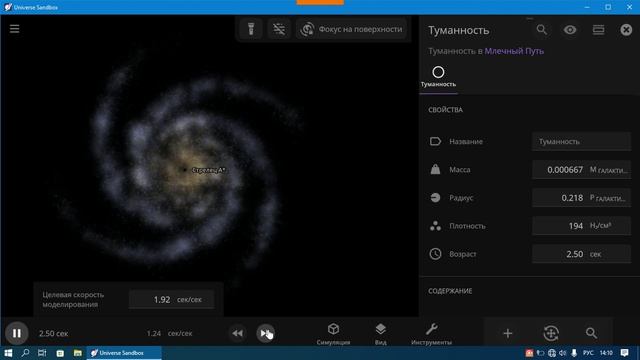Edit the Название field value
The width and height of the screenshot is (640, 360).
pyautogui.click(x=581, y=142)
